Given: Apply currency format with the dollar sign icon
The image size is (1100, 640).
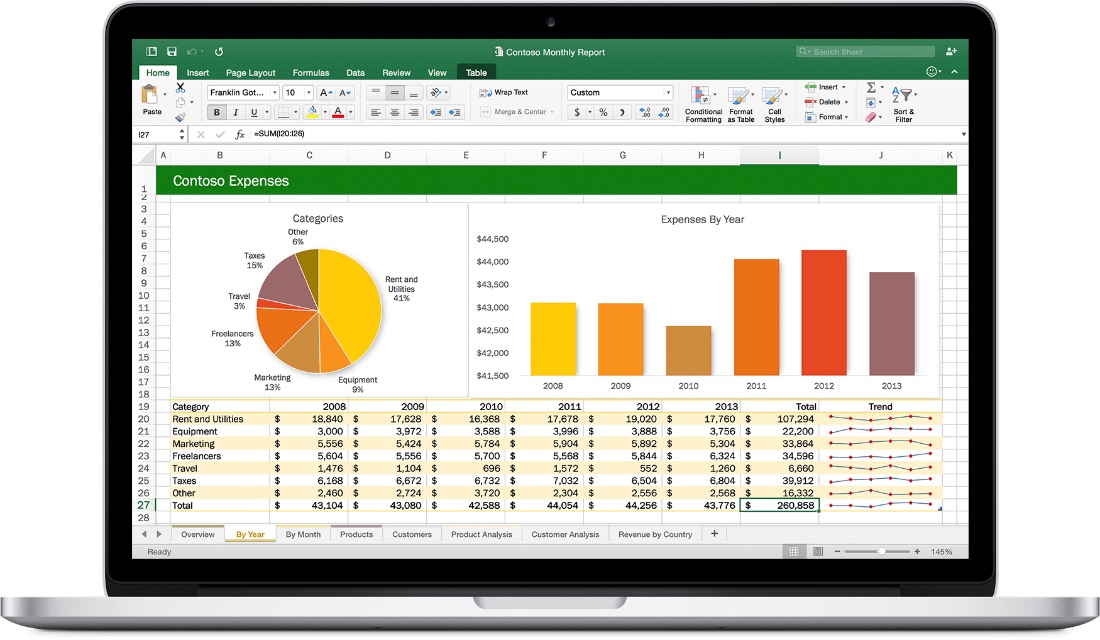Looking at the screenshot, I should coord(576,112).
